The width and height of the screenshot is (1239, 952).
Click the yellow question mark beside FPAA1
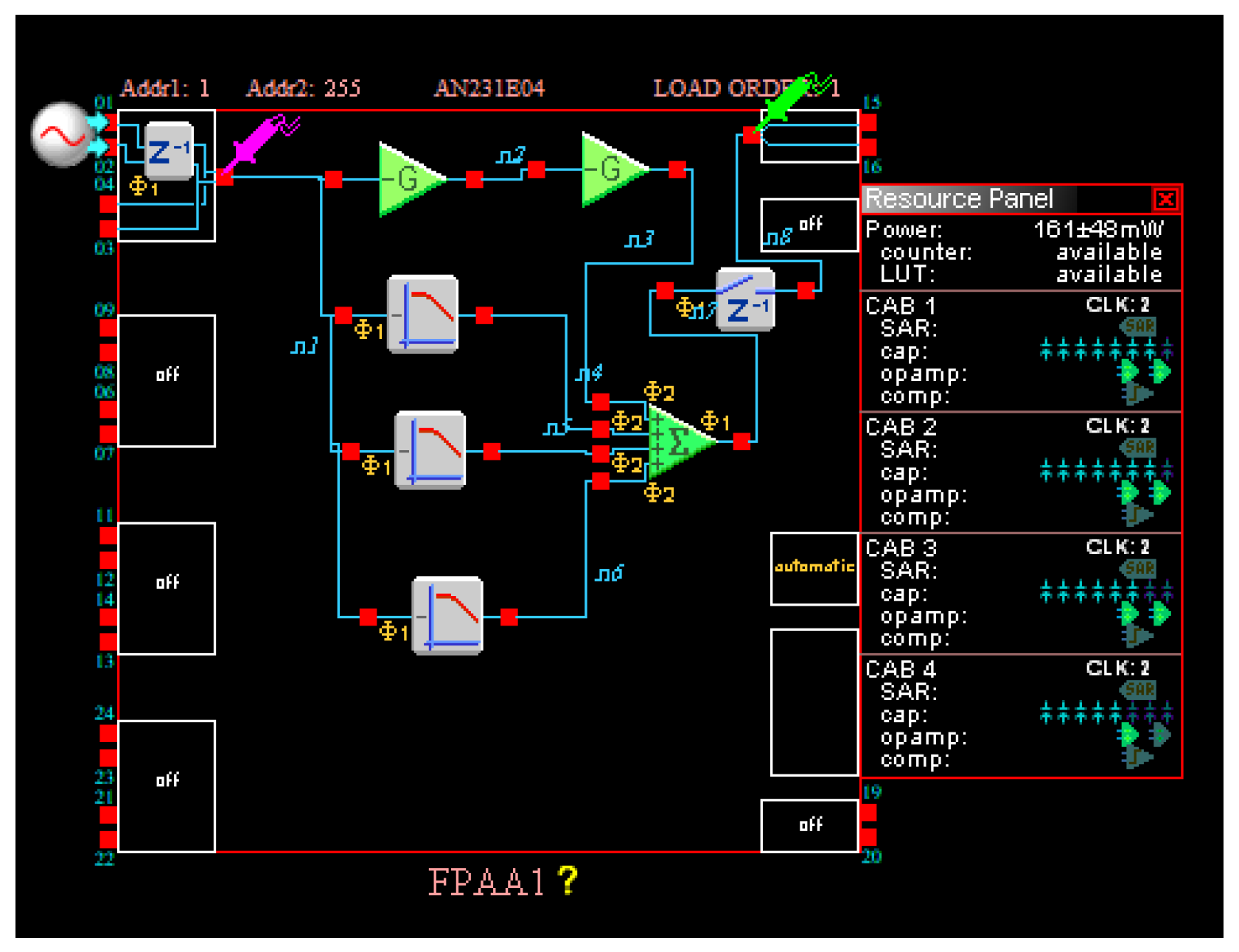pos(568,880)
